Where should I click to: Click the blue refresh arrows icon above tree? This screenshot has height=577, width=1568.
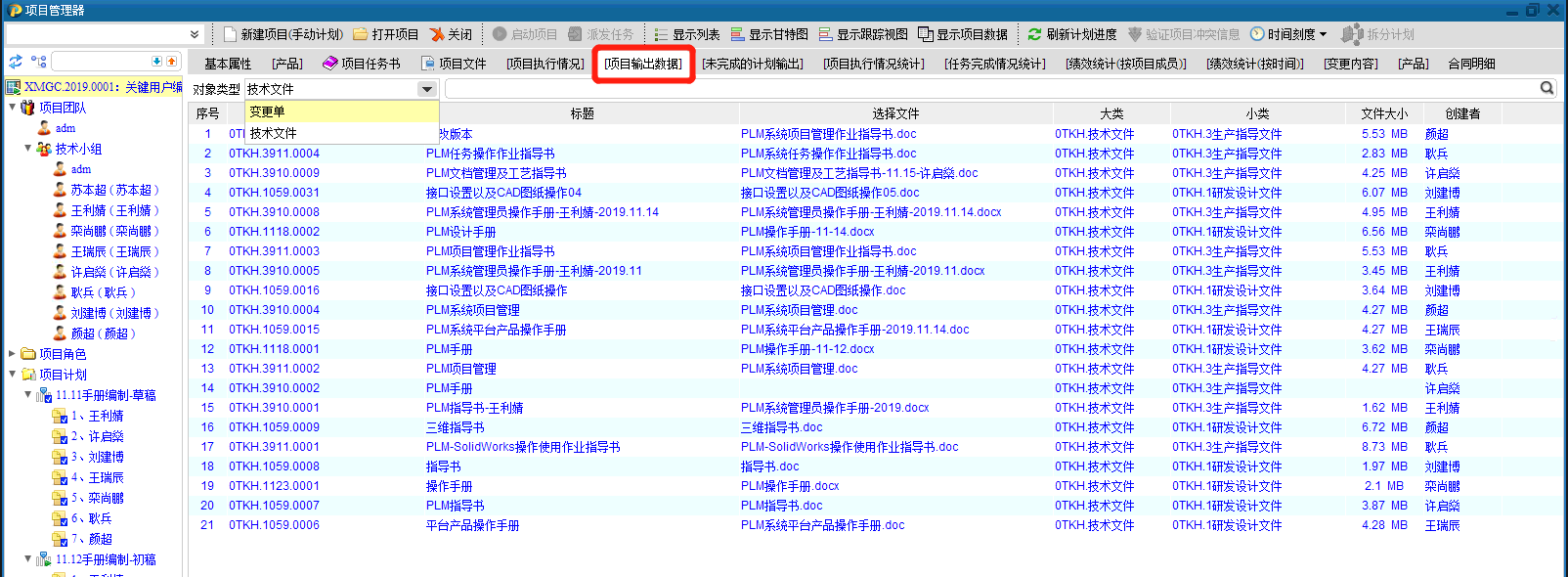click(x=16, y=62)
